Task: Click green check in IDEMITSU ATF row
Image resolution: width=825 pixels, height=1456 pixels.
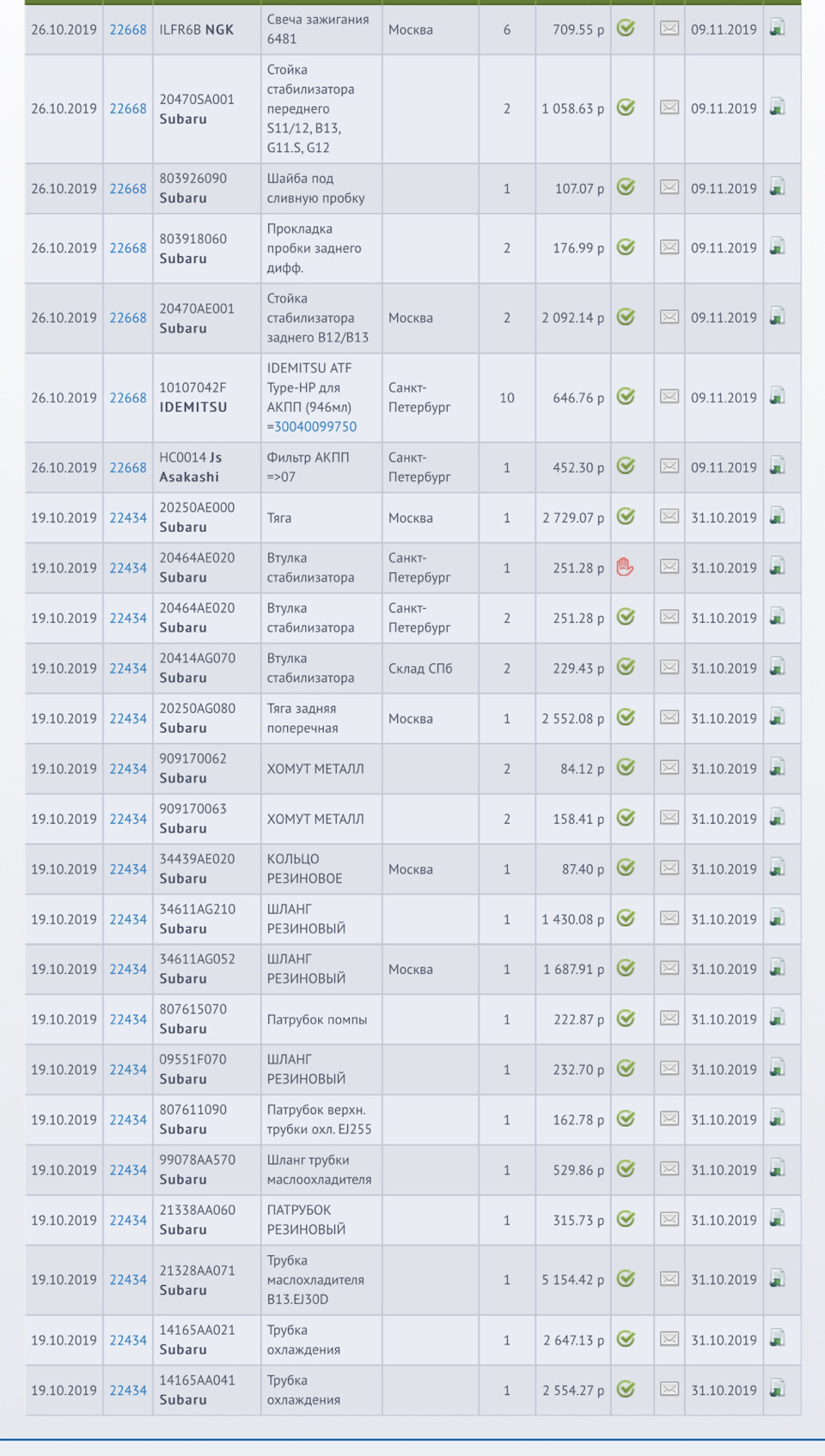Action: tap(626, 397)
